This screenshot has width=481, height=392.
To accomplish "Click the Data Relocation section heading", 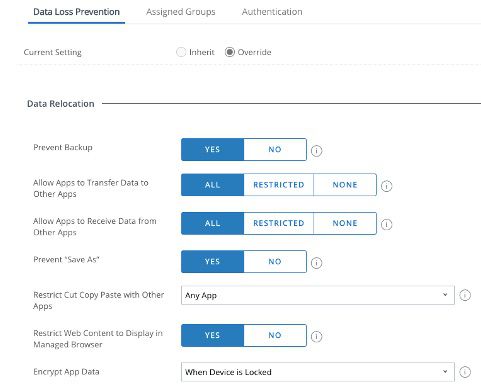I will 61,104.
